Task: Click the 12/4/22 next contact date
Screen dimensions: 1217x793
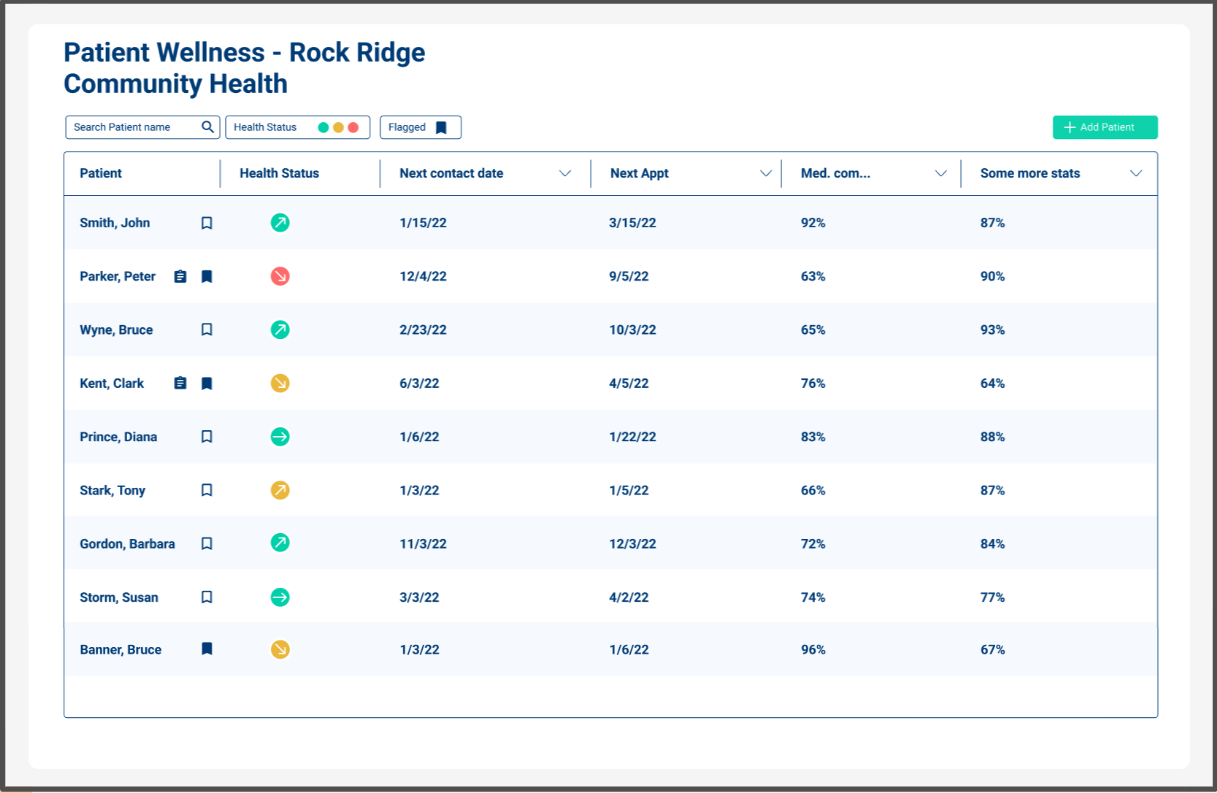Action: tap(423, 276)
